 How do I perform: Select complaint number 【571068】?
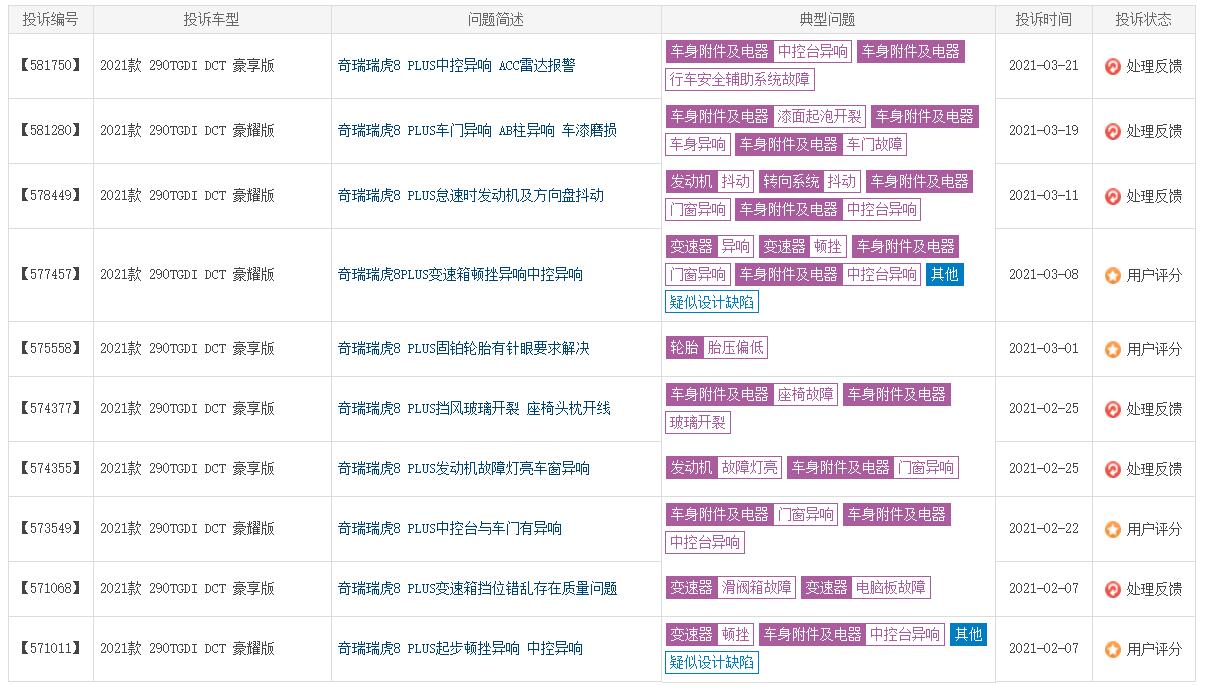point(50,588)
